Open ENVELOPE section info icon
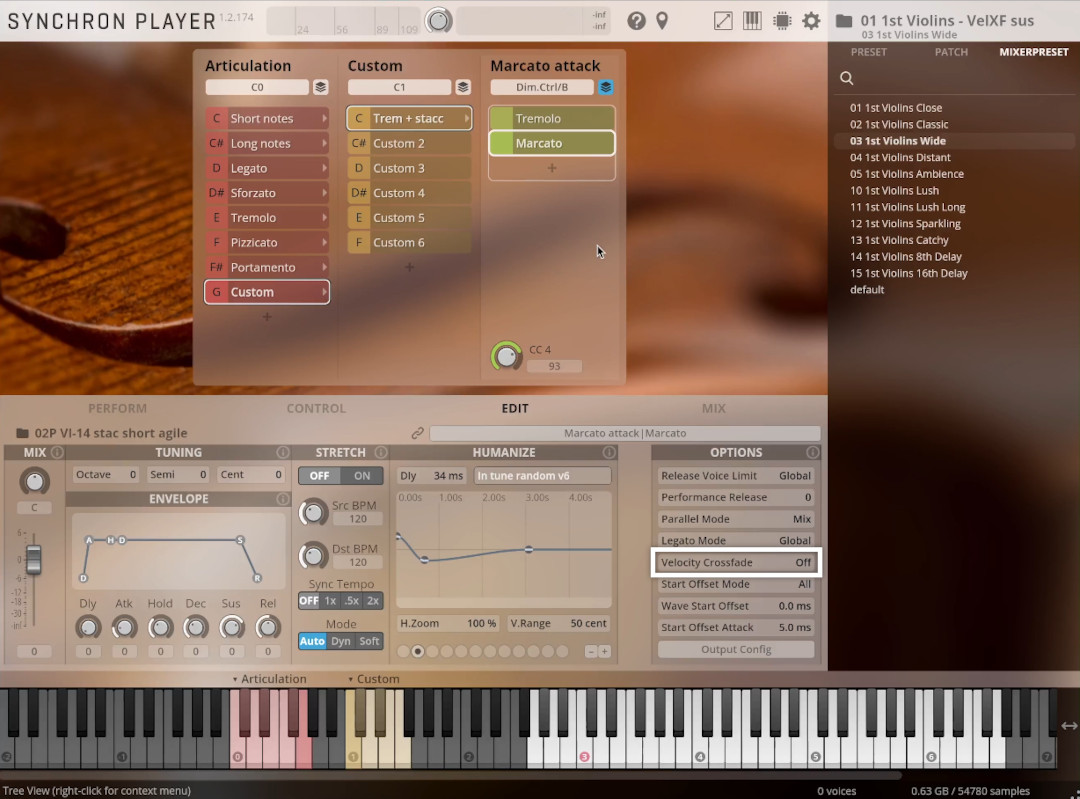The height and width of the screenshot is (799, 1080). 282,499
